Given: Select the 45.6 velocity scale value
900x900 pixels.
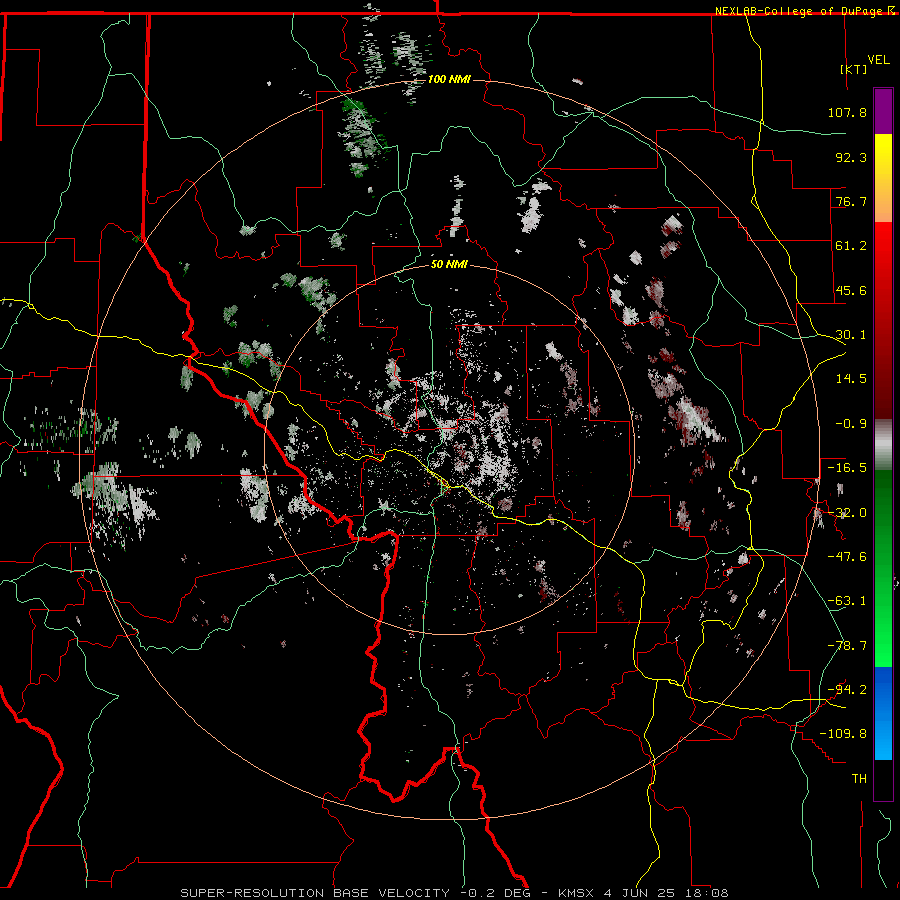Looking at the screenshot, I should 851,290.
